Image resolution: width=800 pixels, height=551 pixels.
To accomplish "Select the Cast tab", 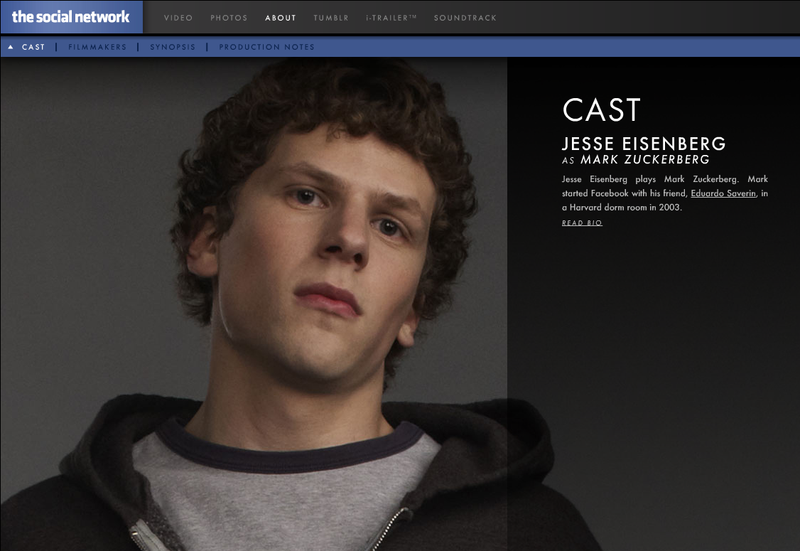I will click(33, 47).
